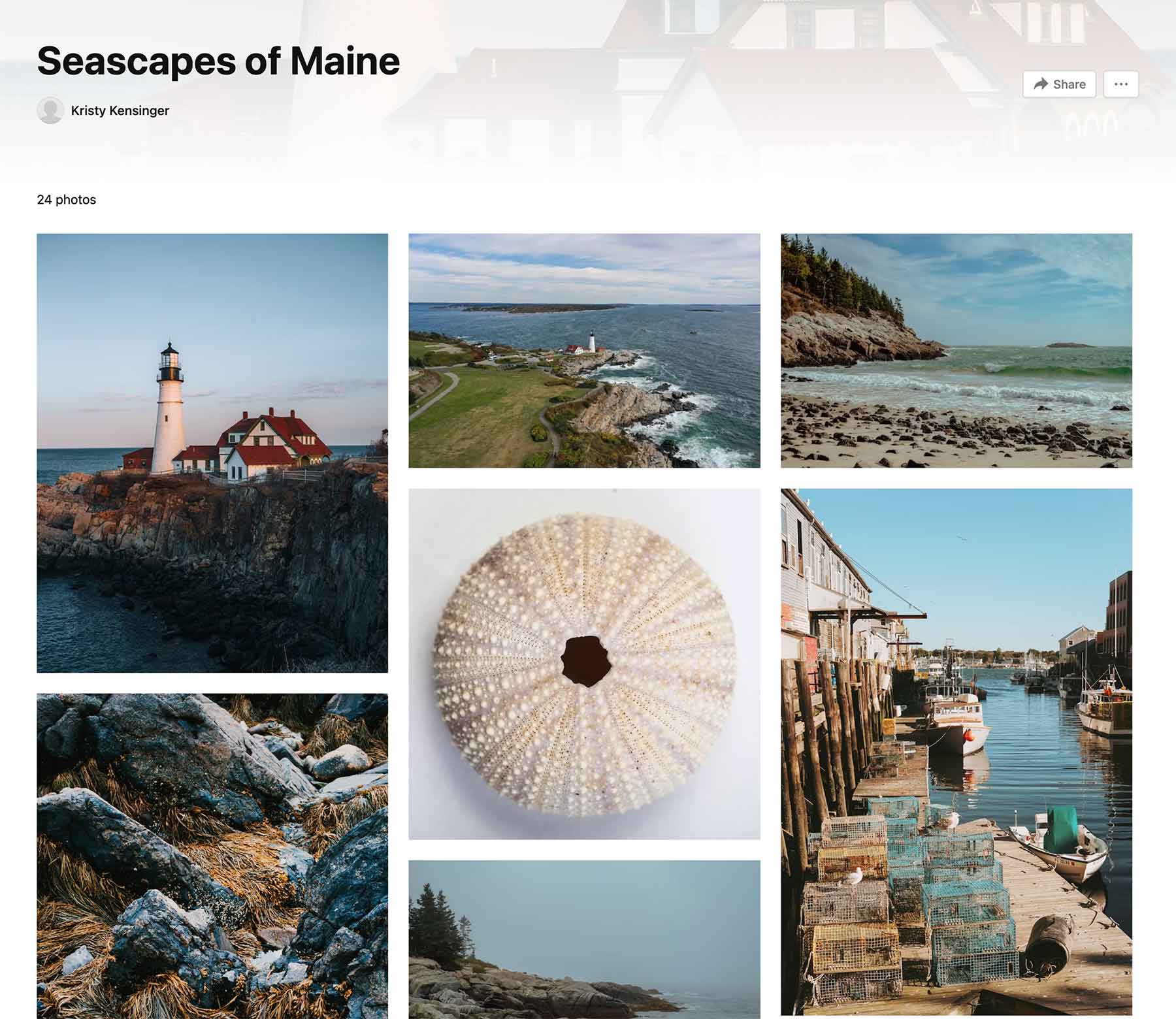Image resolution: width=1176 pixels, height=1019 pixels.
Task: Open the sea urchin shell photo
Action: 584,664
